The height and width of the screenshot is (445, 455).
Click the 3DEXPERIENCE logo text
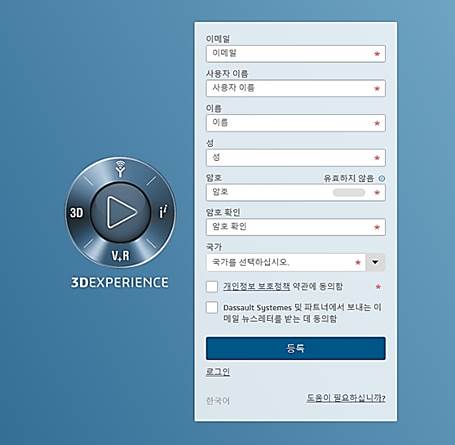[120, 282]
